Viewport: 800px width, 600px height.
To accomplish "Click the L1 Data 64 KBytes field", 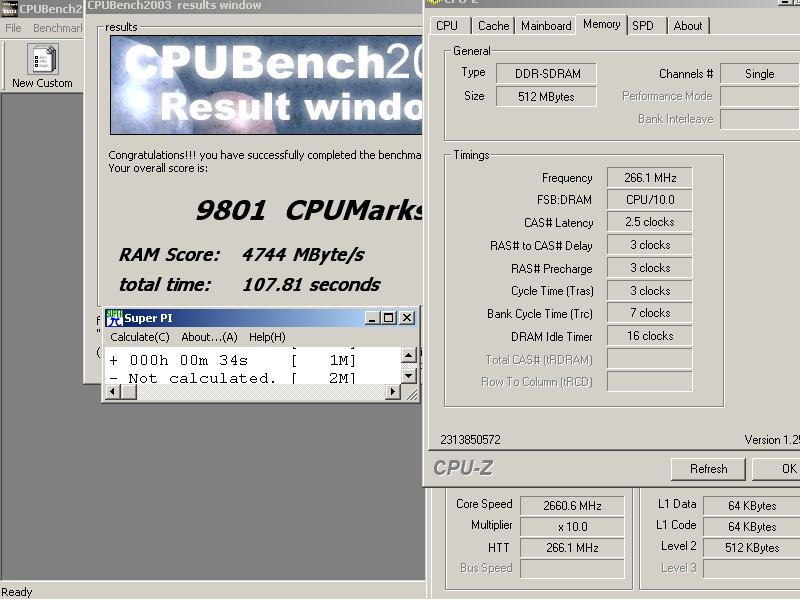I will [752, 506].
